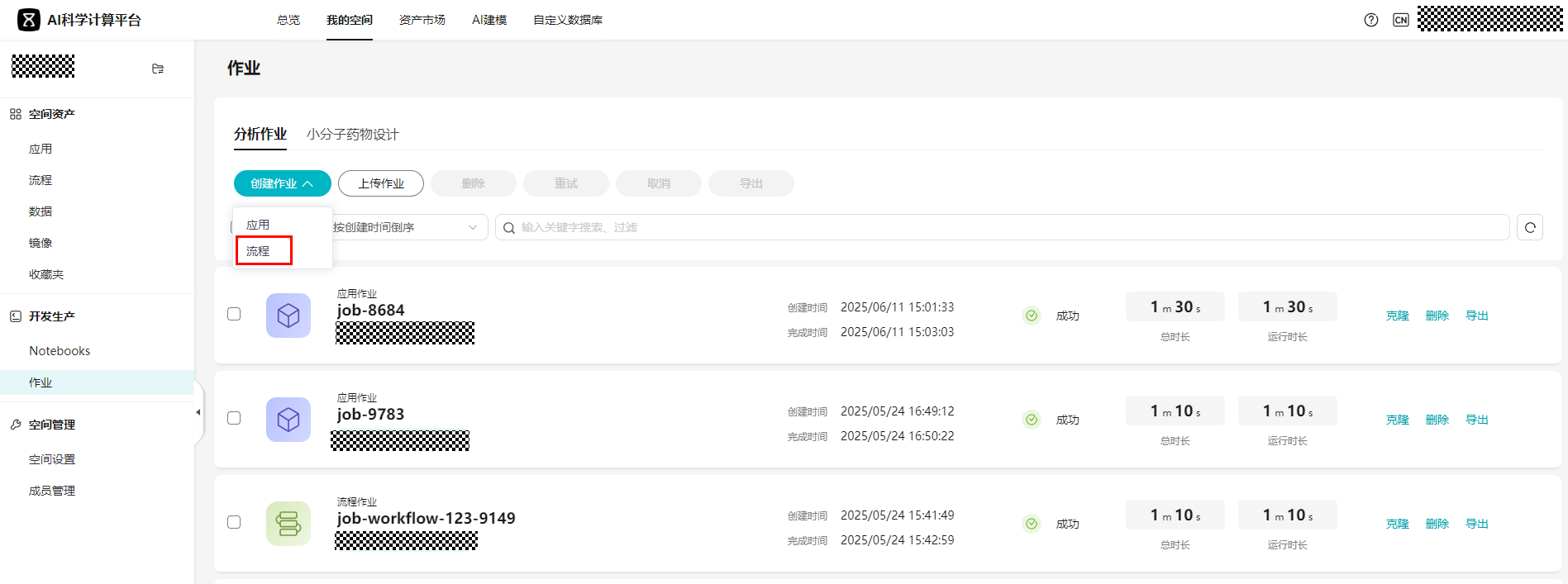1568x584 pixels.
Task: Click the 取消 toolbar button
Action: (x=659, y=183)
